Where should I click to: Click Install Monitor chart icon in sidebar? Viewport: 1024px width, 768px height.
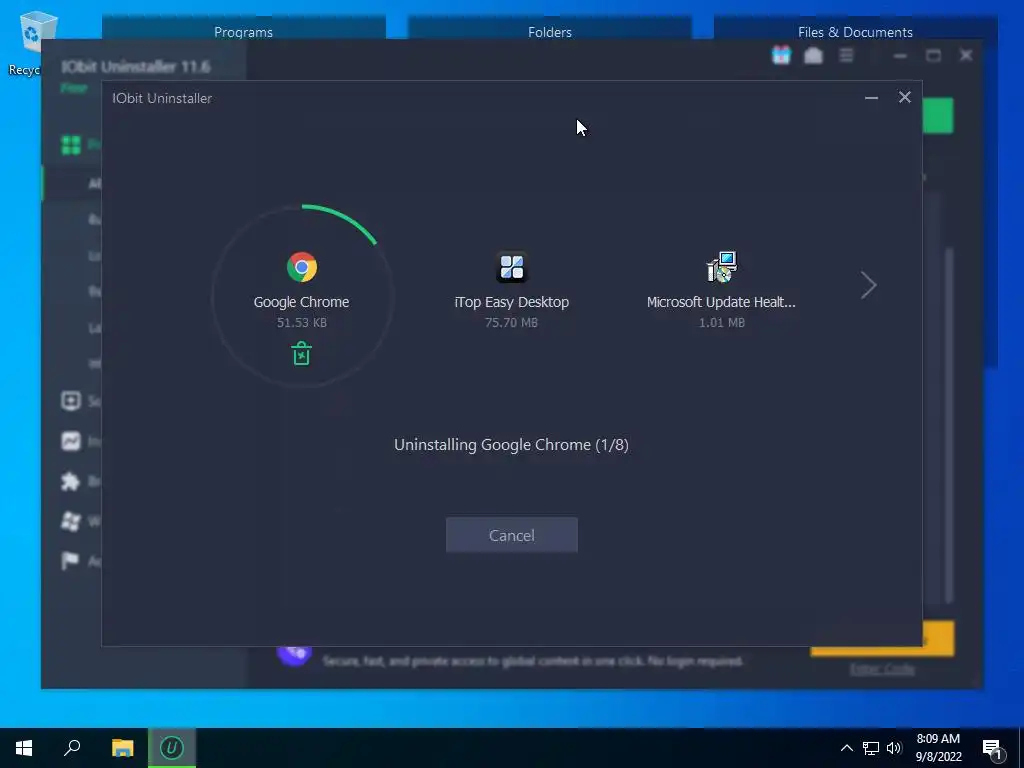coord(71,441)
